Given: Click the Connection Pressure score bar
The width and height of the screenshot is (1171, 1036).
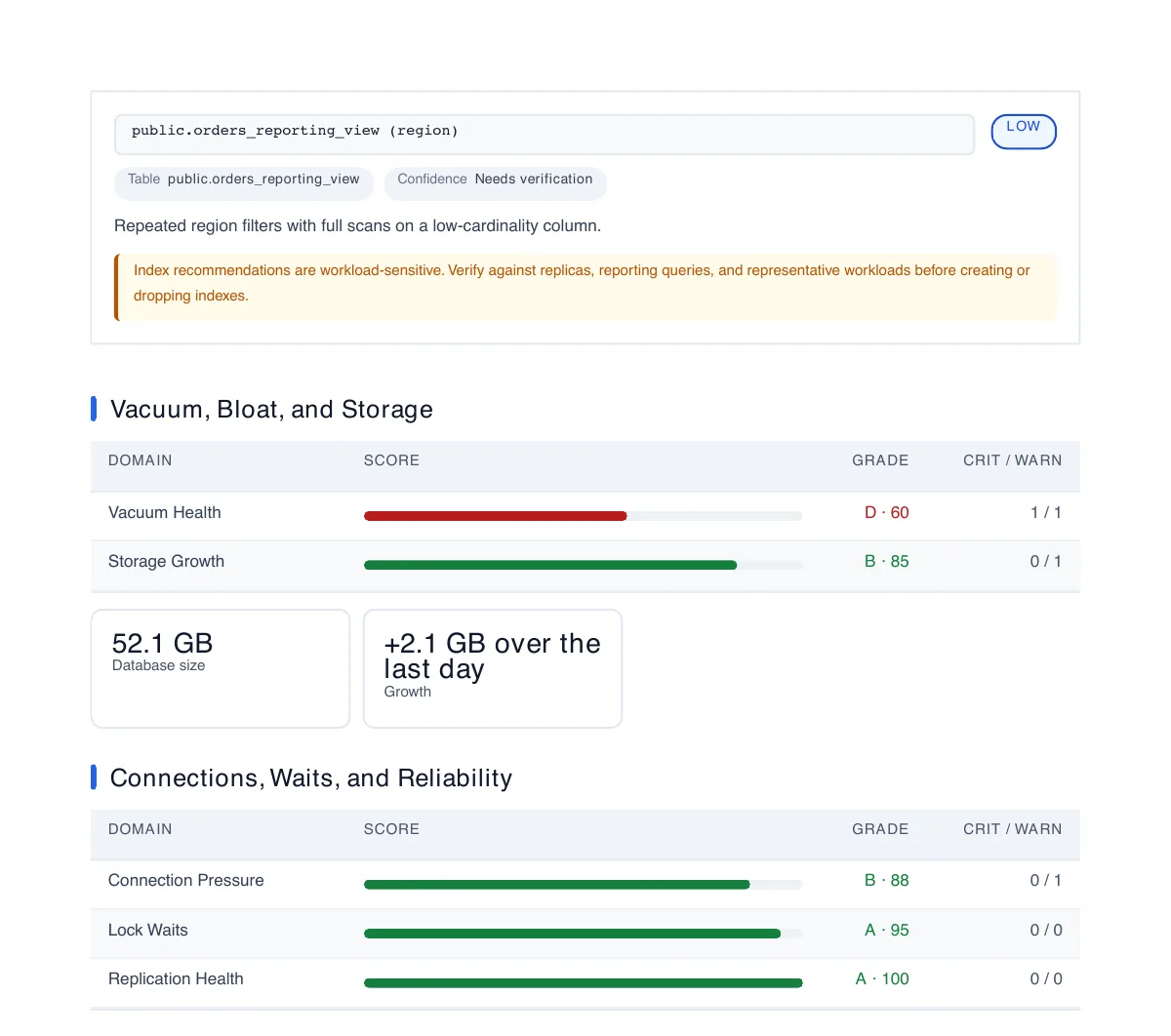Looking at the screenshot, I should click(583, 885).
